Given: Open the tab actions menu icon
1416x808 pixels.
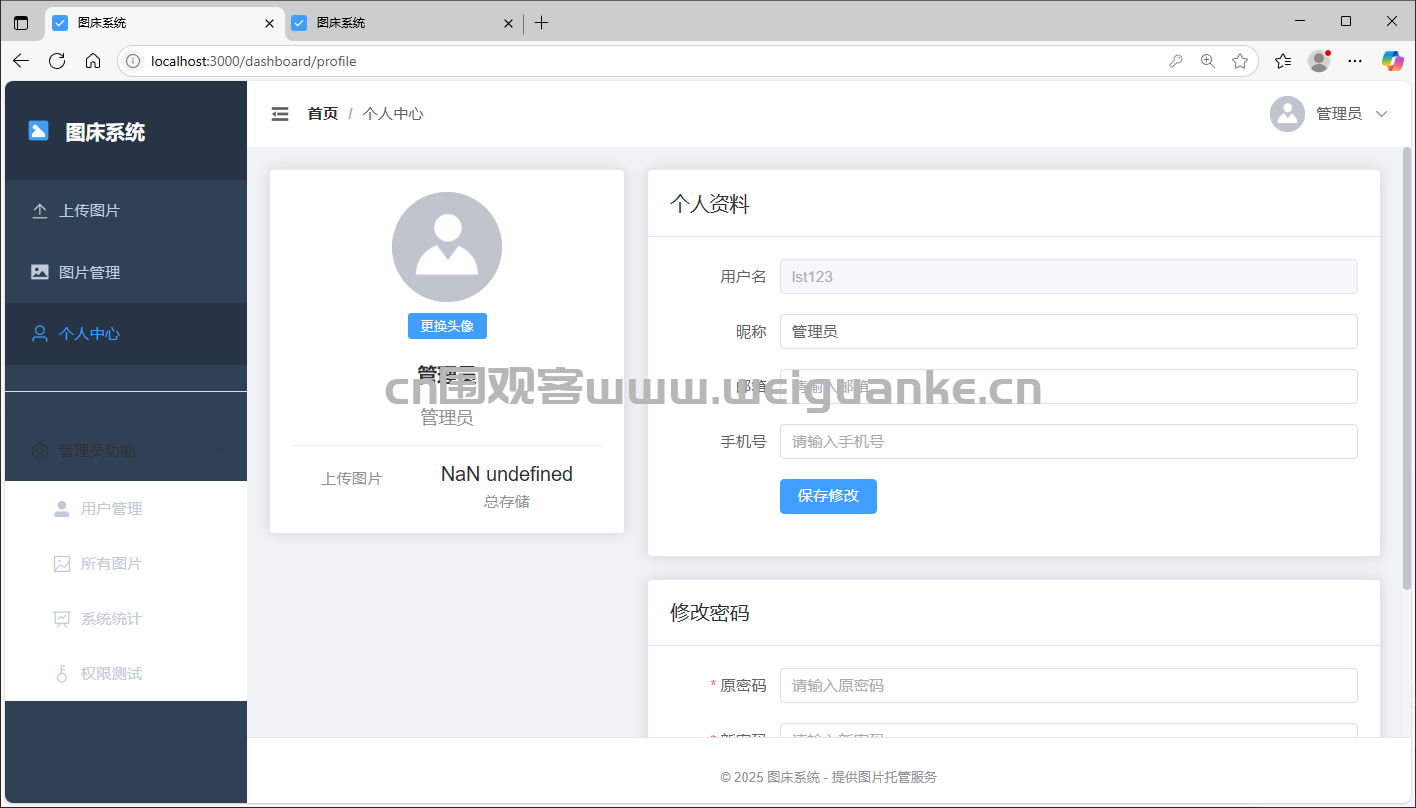Looking at the screenshot, I should (x=21, y=22).
